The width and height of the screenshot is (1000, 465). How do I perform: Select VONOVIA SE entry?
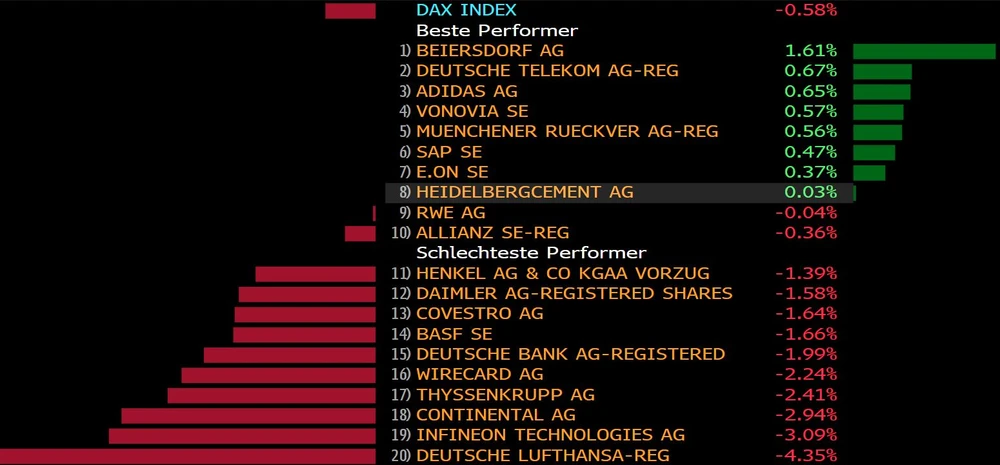[472, 111]
